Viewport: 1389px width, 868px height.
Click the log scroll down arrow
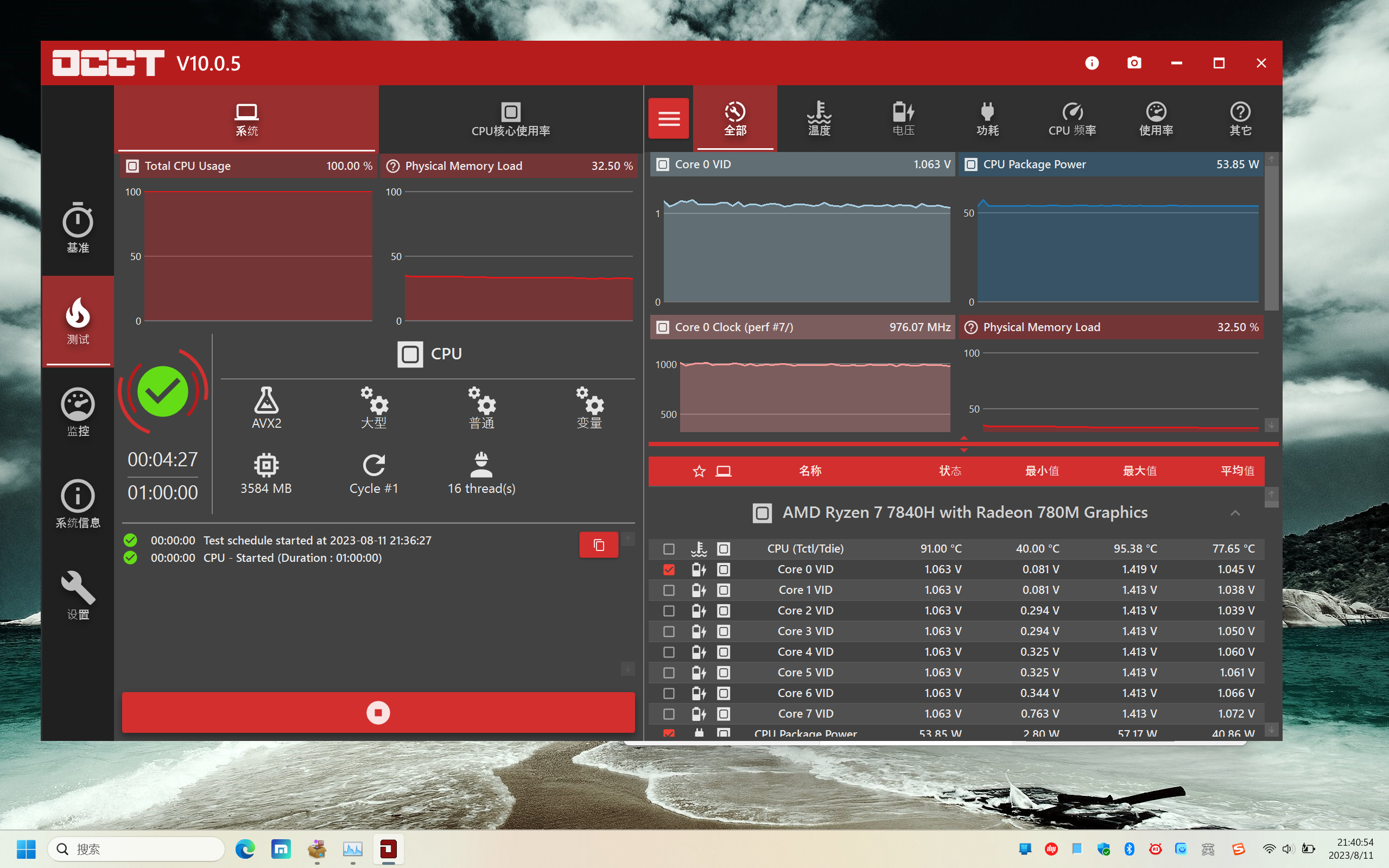coord(628,669)
